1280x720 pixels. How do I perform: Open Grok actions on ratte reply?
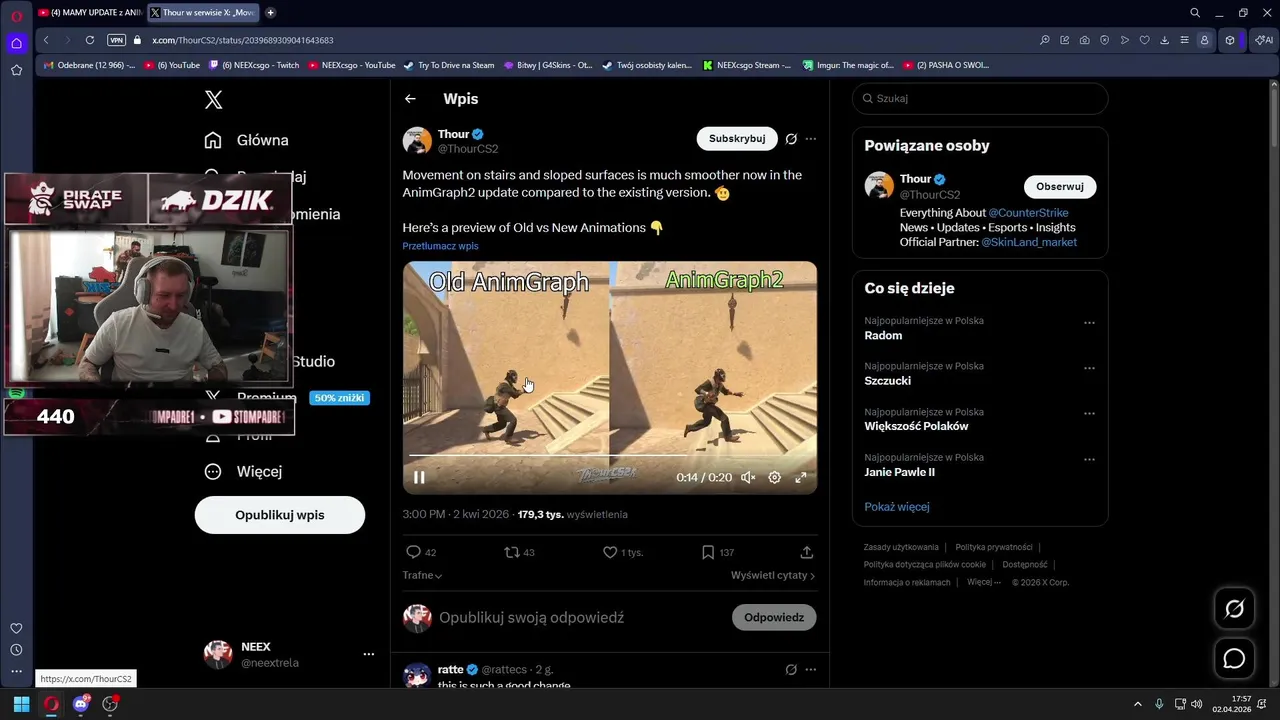pyautogui.click(x=791, y=669)
